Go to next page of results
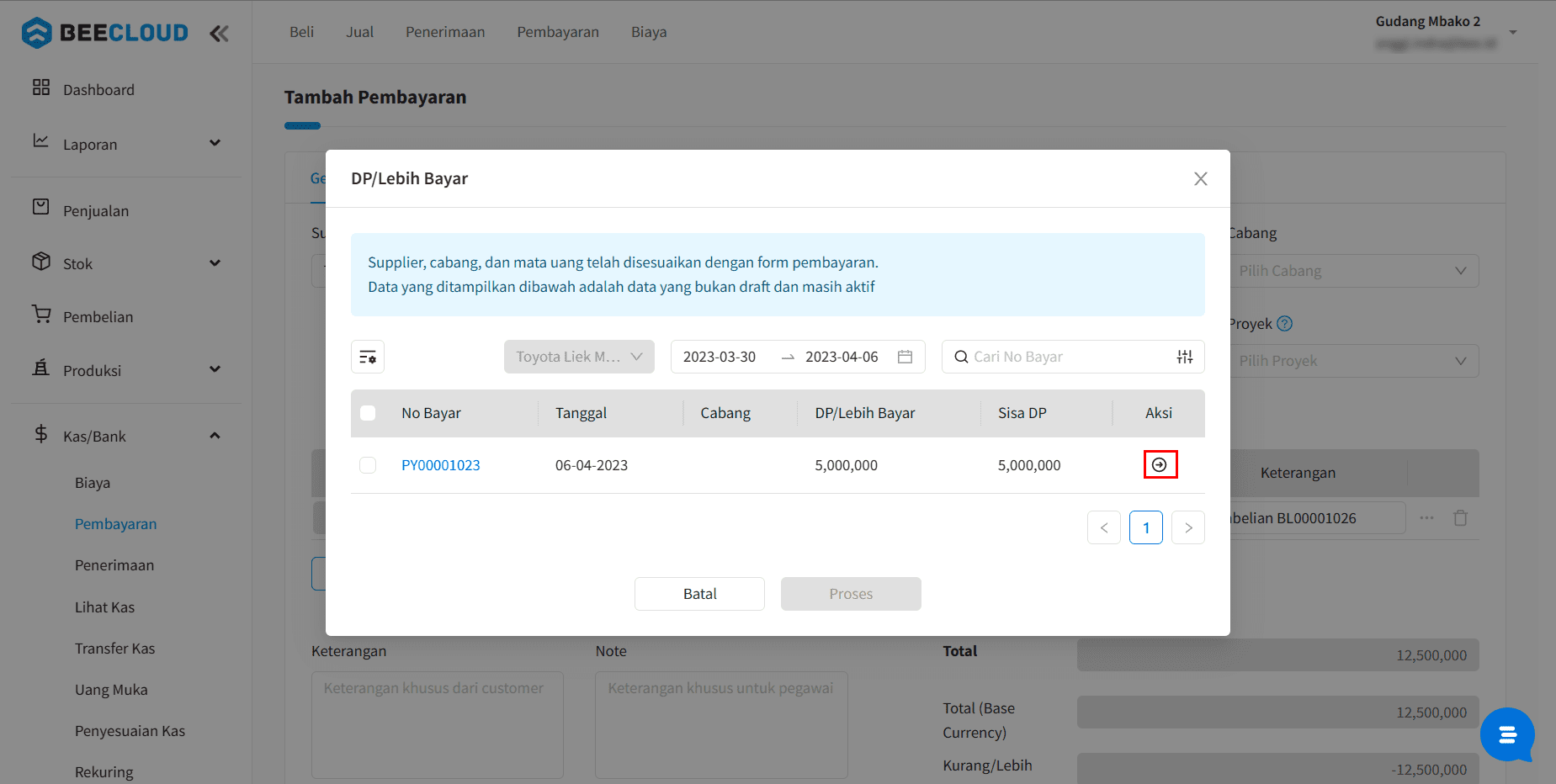1556x784 pixels. (x=1187, y=527)
